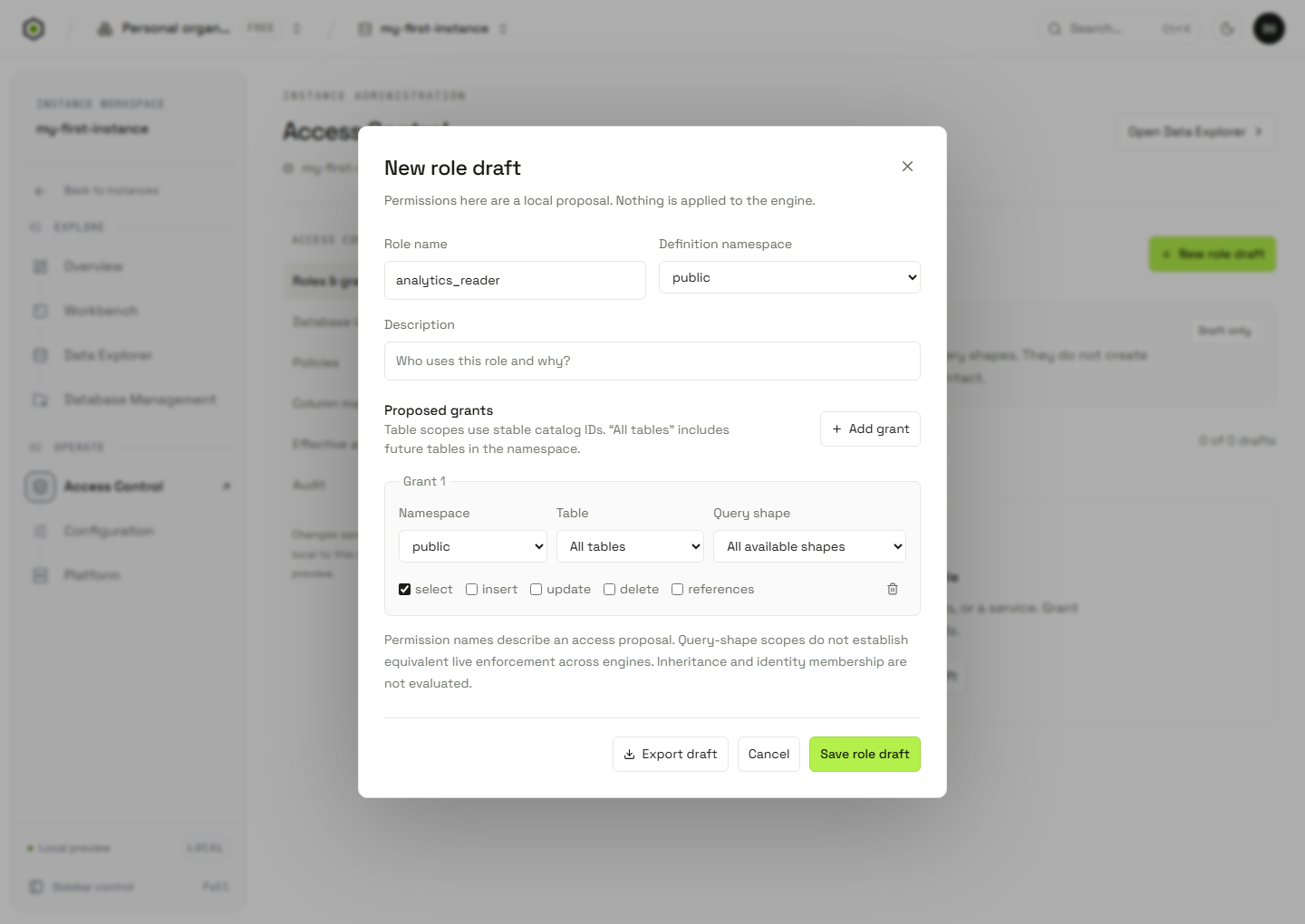Click the Sidebar control icon at bottom
Viewport: 1305px width, 924px height.
(x=36, y=887)
